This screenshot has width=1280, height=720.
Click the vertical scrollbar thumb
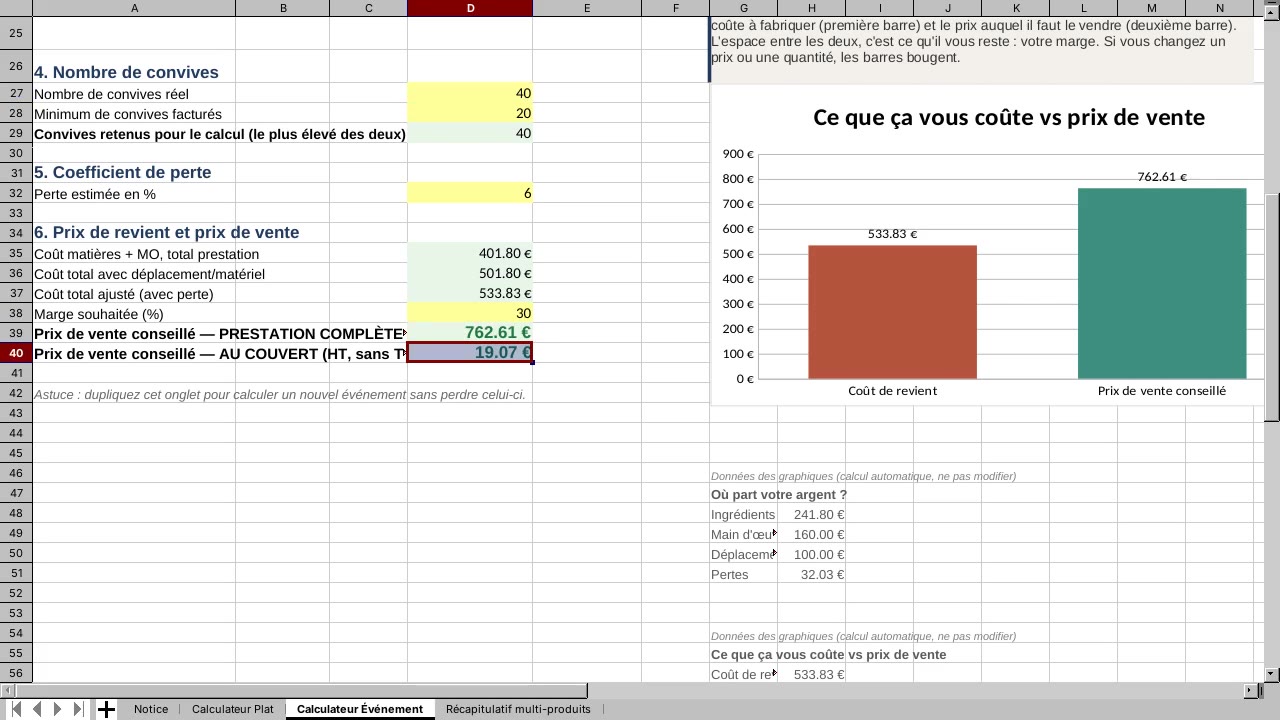click(x=1272, y=307)
